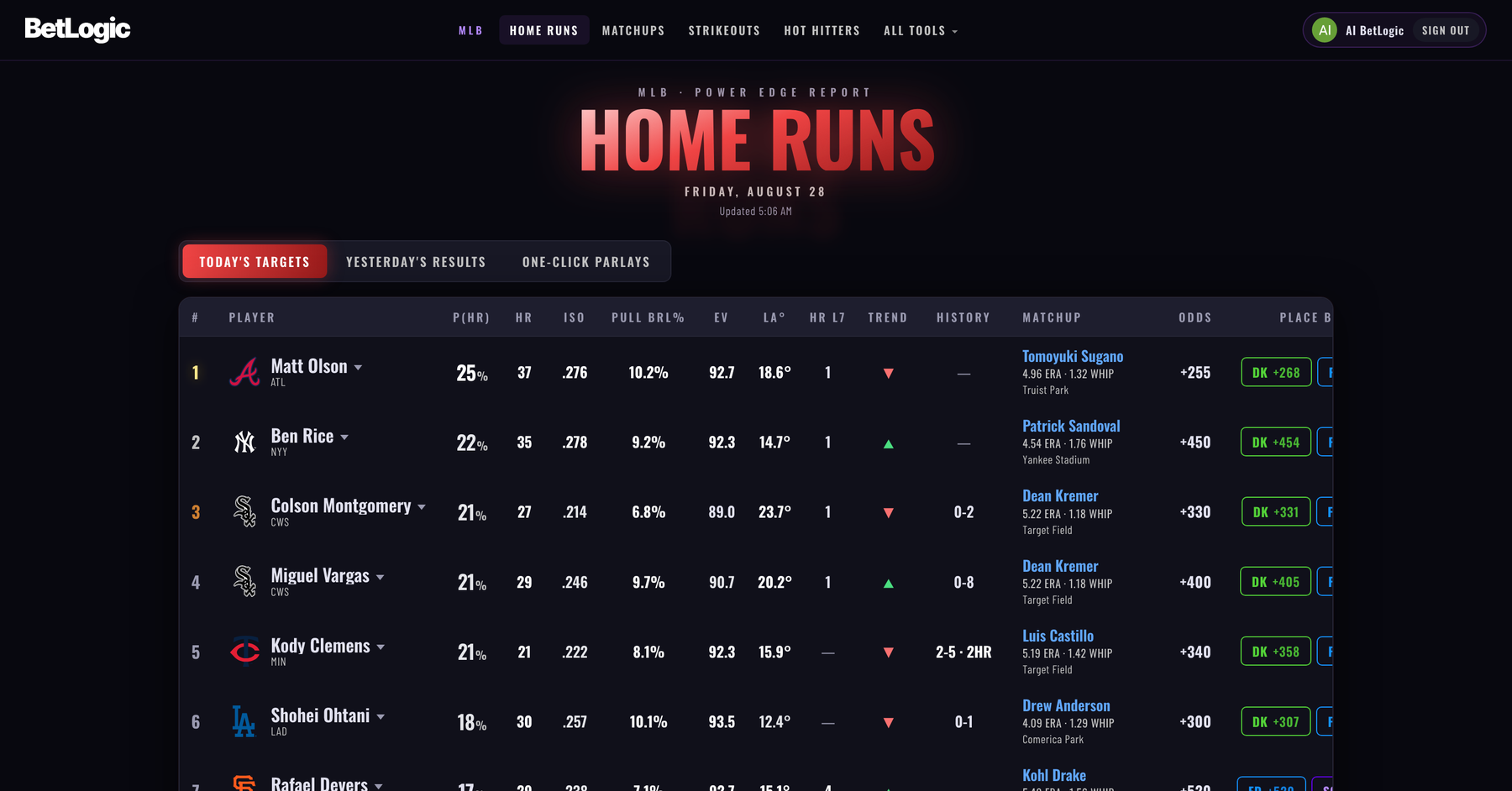
Task: Expand Rafael Devers player details
Action: point(379,786)
